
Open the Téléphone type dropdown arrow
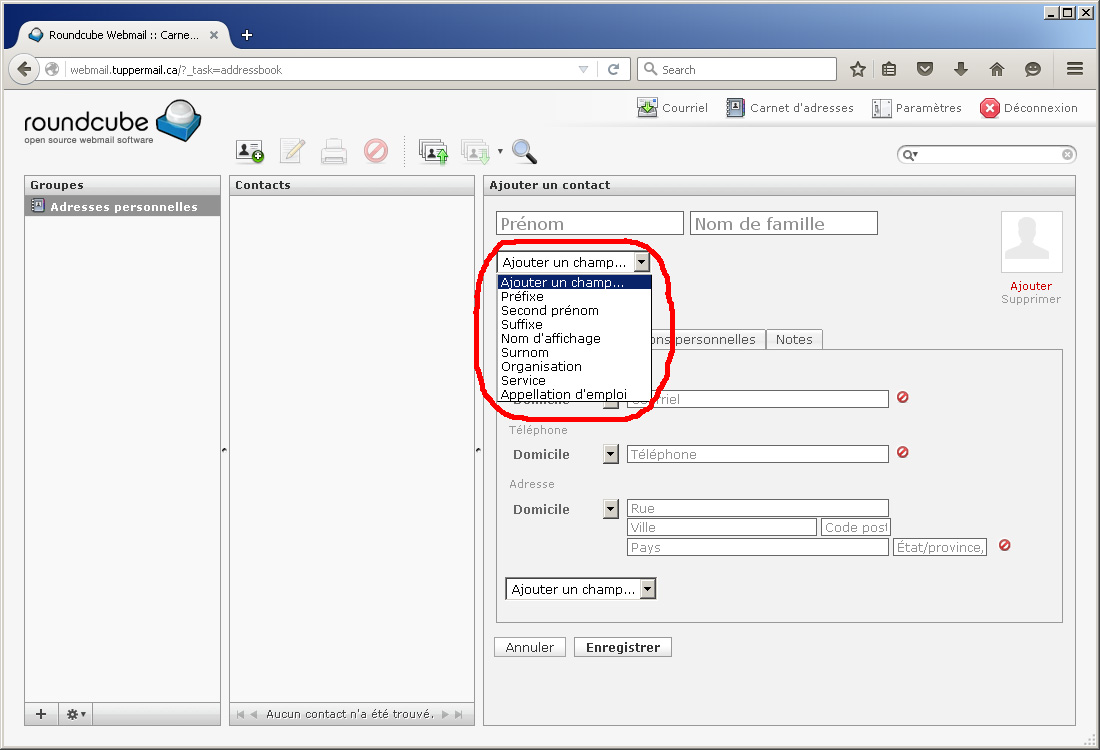pos(611,454)
